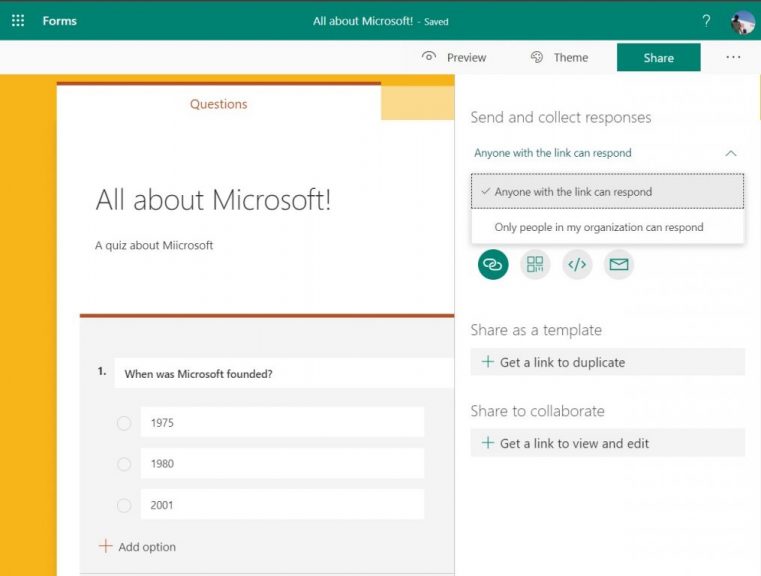Click the description 'A quiz about Miicrosoft'
Image resolution: width=761 pixels, height=576 pixels.
click(154, 246)
